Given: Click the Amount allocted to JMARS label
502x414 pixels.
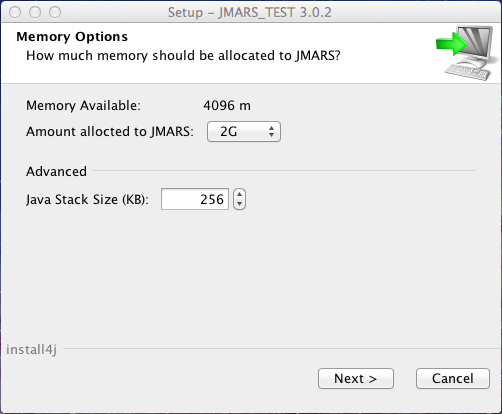Looking at the screenshot, I should [x=110, y=132].
